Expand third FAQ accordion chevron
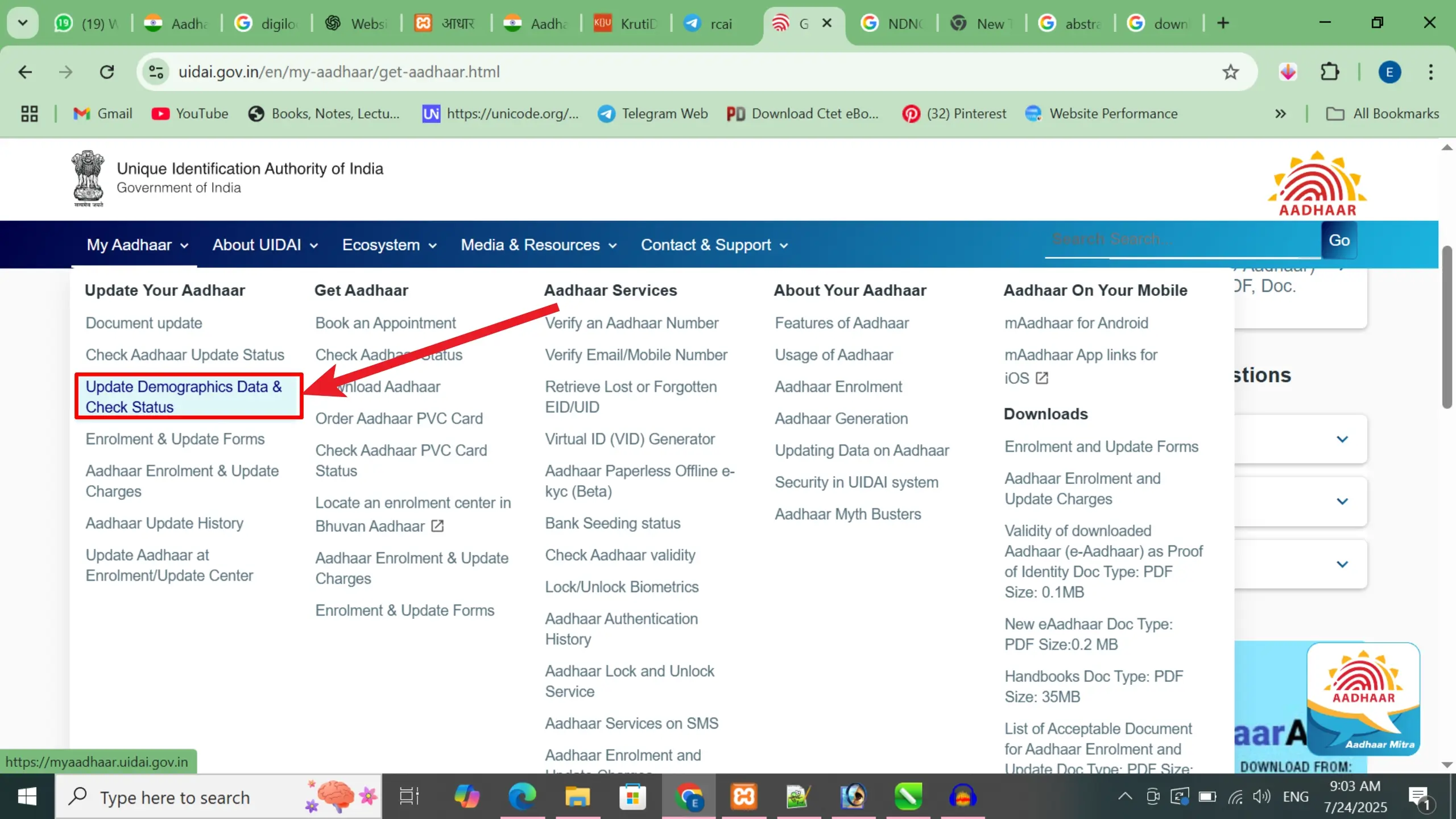Screen dimensions: 1456x819 click(1342, 564)
